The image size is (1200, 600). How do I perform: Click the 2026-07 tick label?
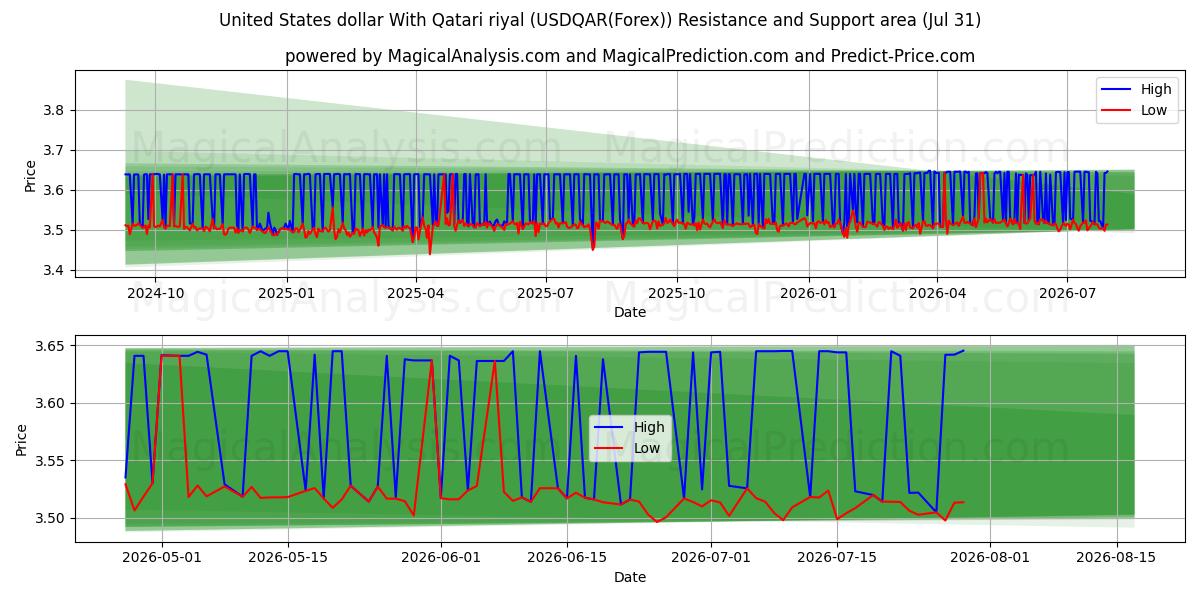[x=1067, y=293]
